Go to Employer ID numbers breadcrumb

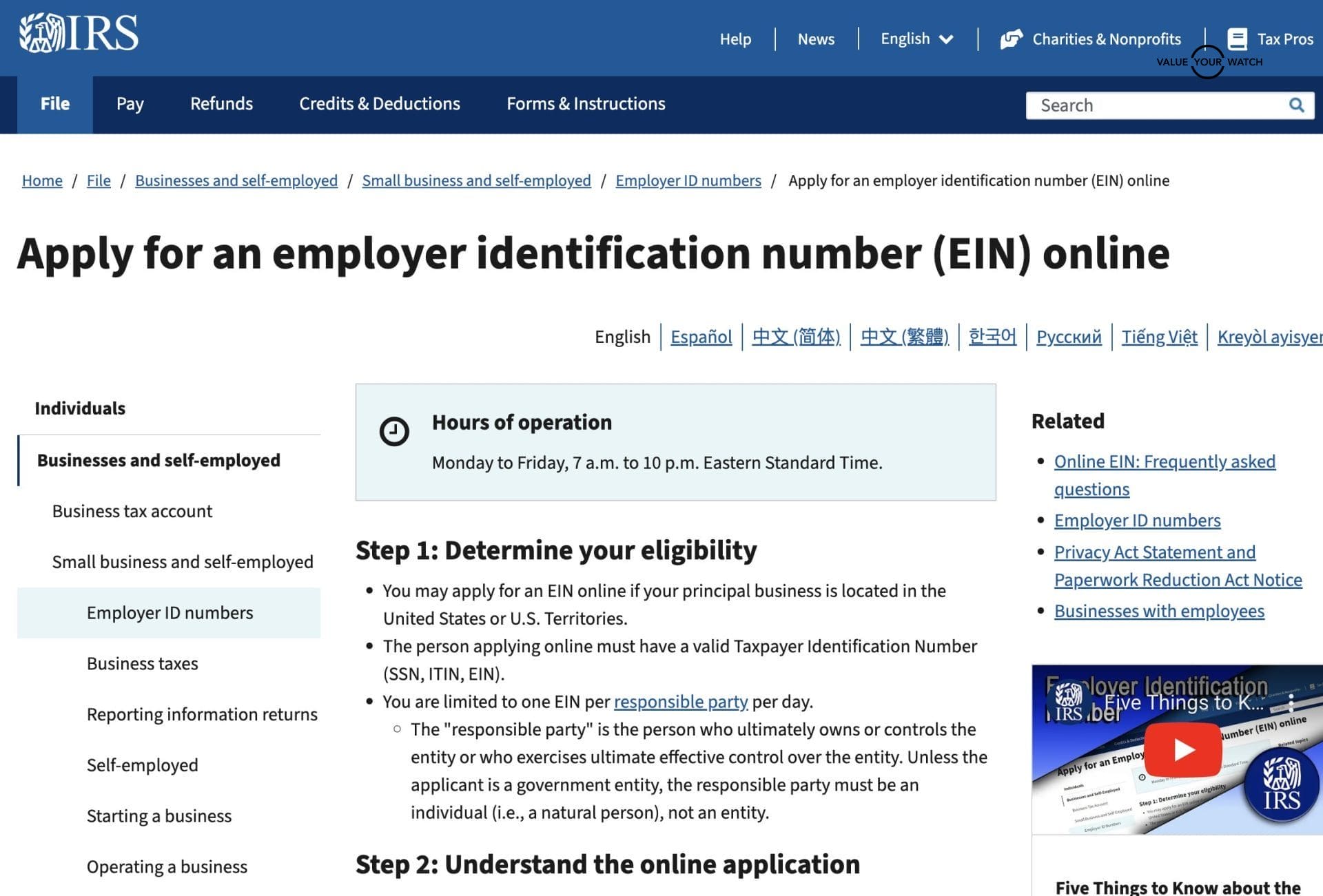(688, 180)
